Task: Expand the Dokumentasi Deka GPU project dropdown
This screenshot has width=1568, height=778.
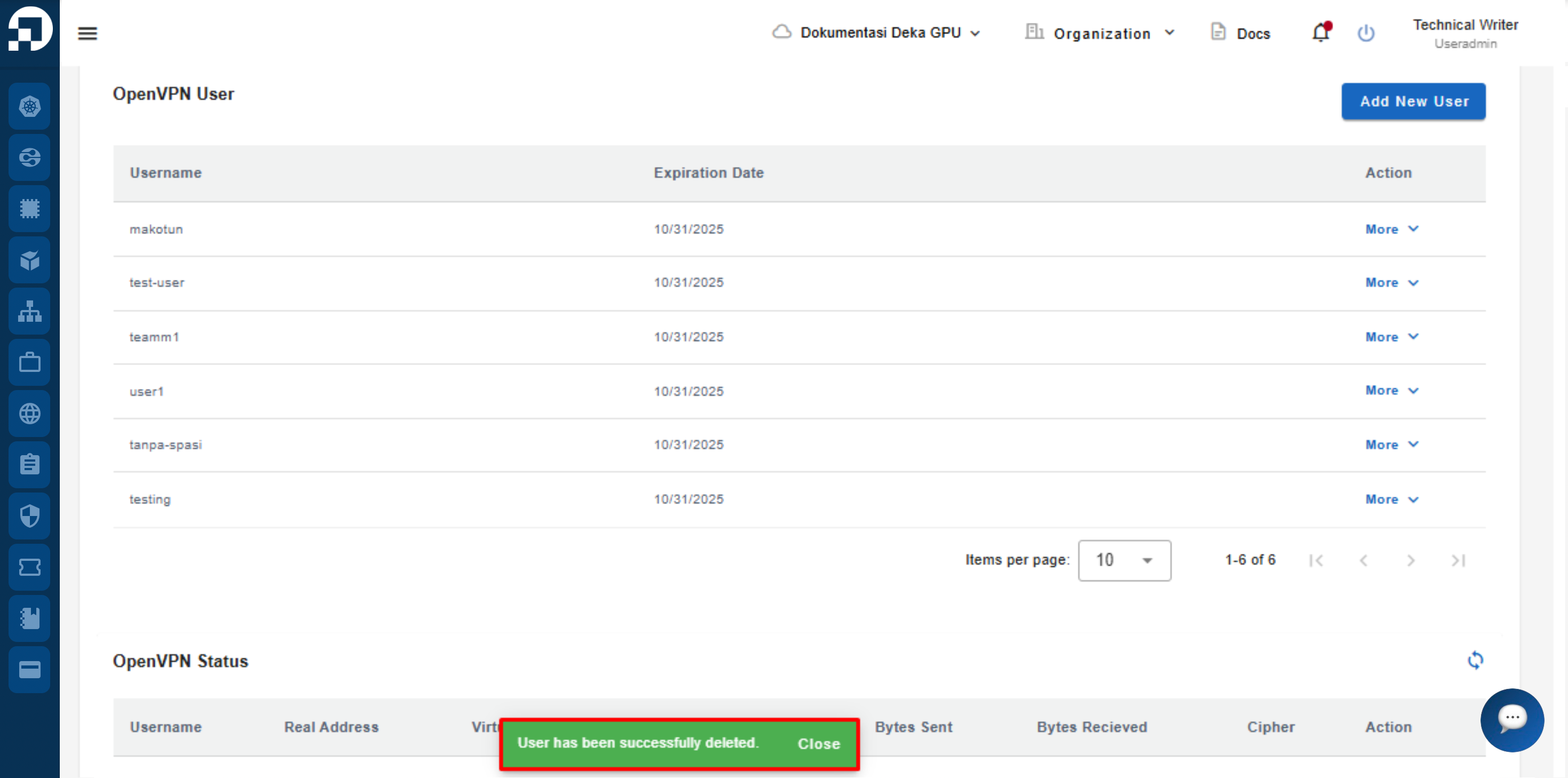Action: click(876, 33)
